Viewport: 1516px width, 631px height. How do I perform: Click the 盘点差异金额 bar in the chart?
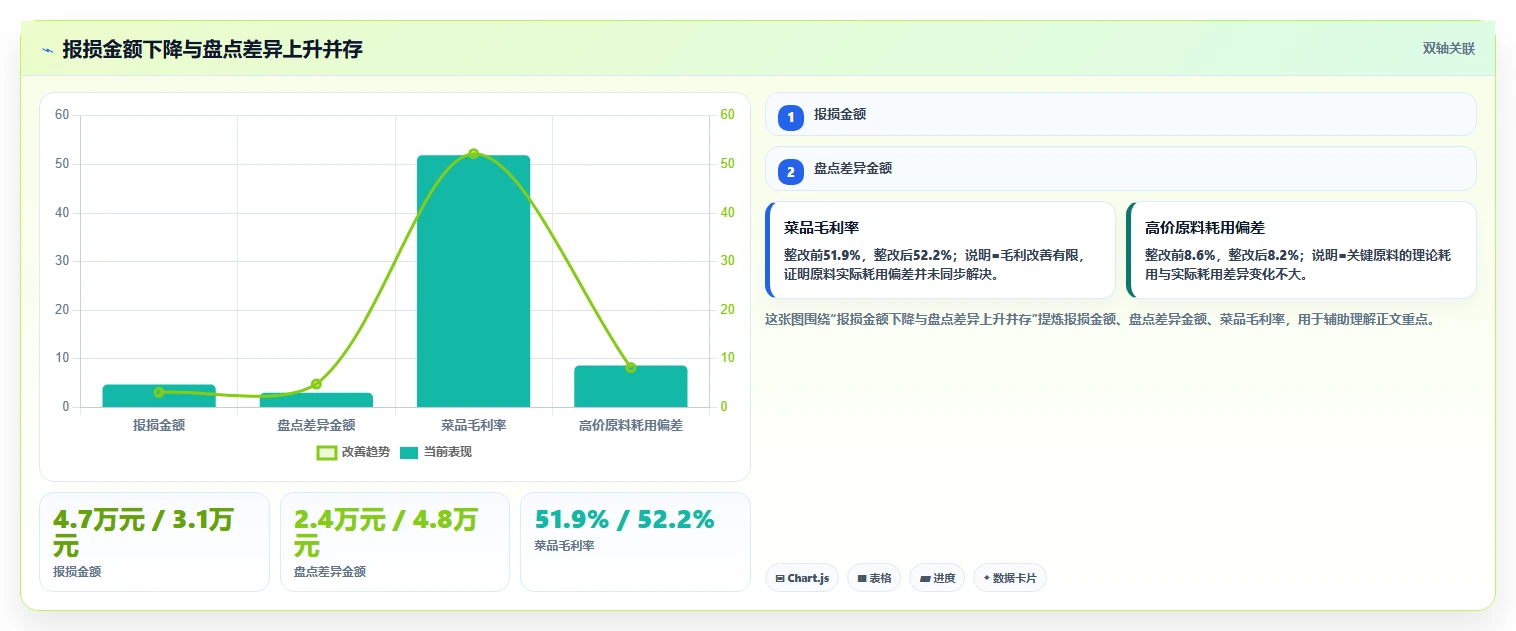[x=316, y=400]
